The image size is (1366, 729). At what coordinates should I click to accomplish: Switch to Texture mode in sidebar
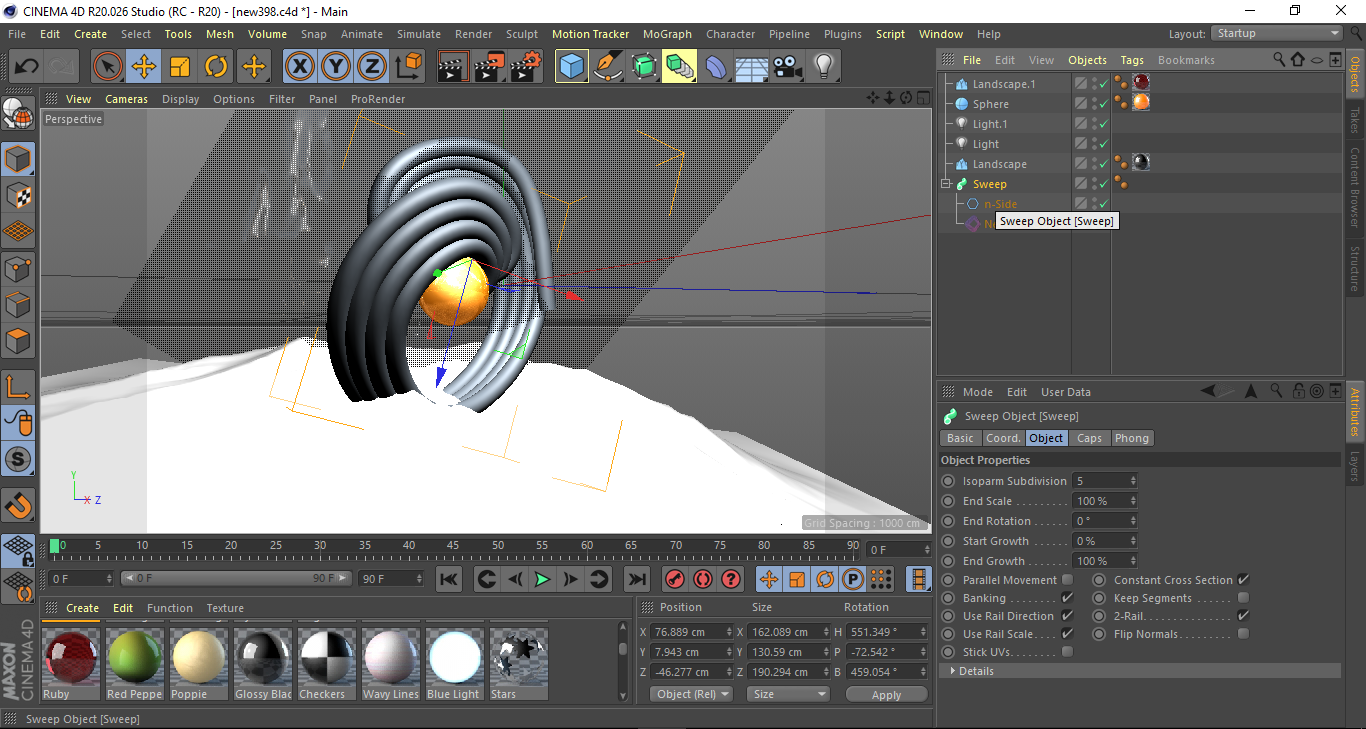18,195
